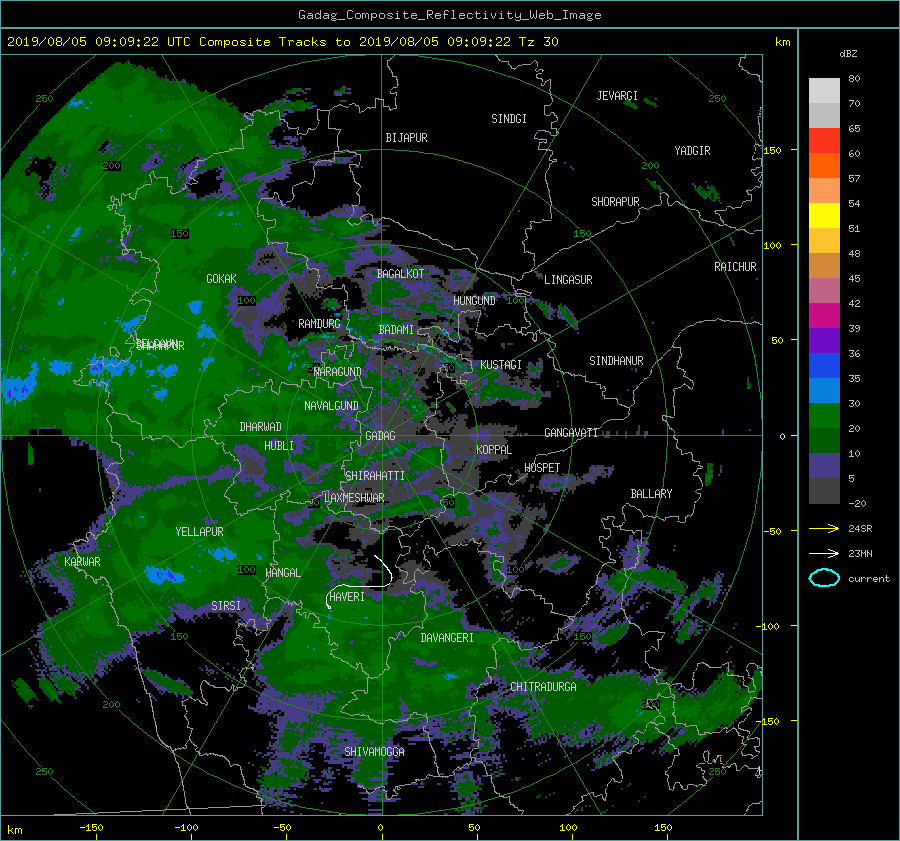The height and width of the screenshot is (841, 900).
Task: Click the 24SR yellow arrow legend icon
Action: tap(824, 528)
